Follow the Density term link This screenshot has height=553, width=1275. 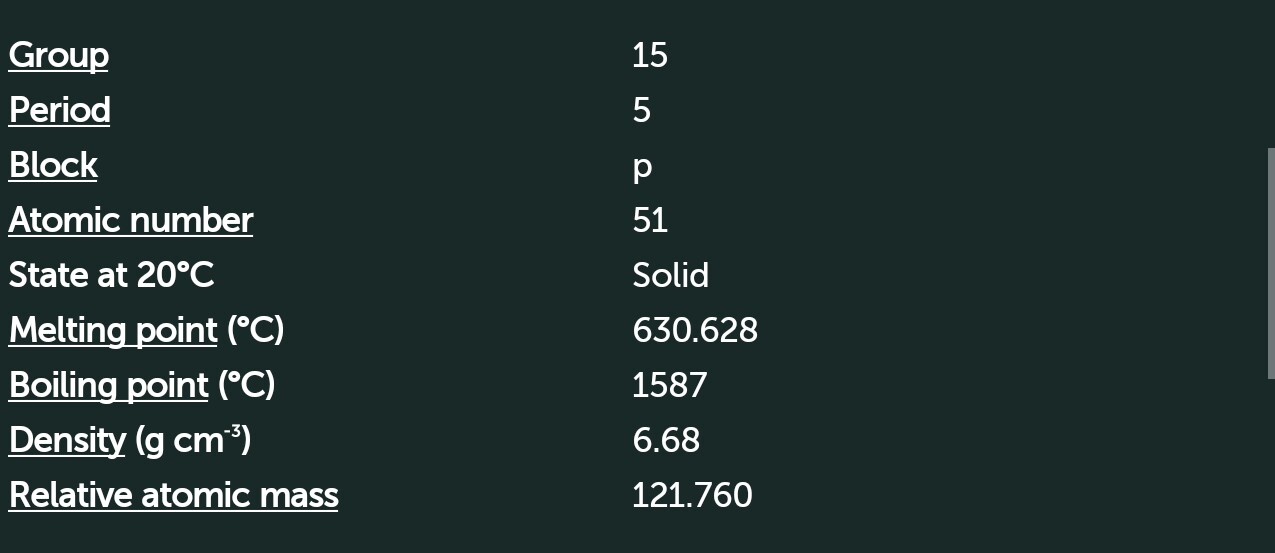tap(67, 440)
